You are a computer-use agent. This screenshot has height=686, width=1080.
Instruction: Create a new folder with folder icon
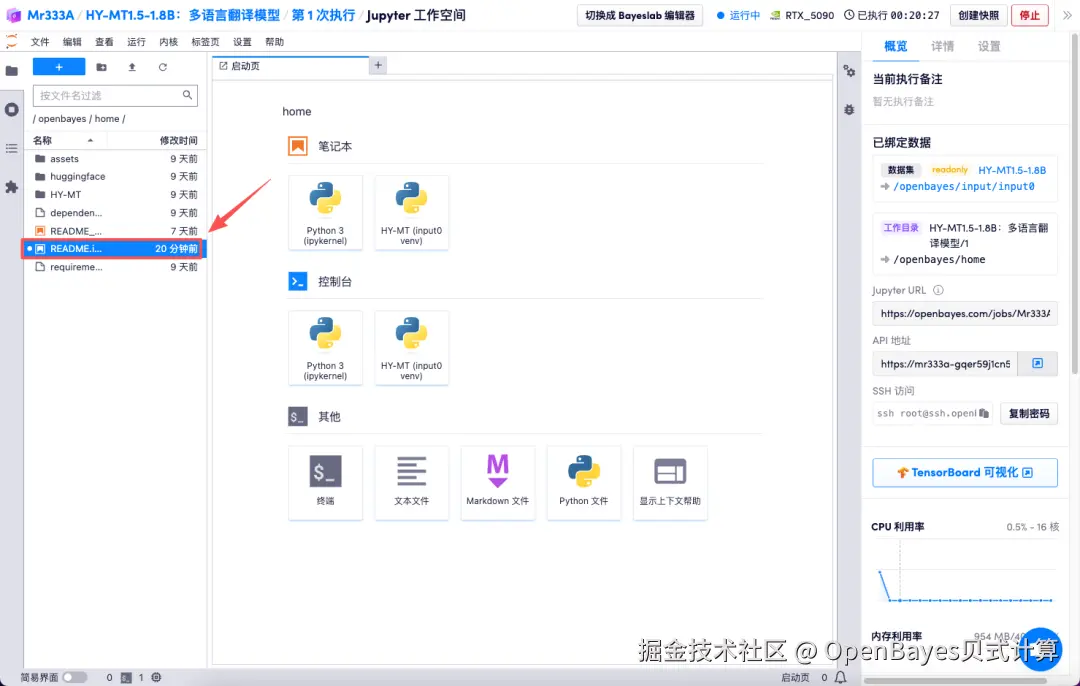[x=101, y=67]
